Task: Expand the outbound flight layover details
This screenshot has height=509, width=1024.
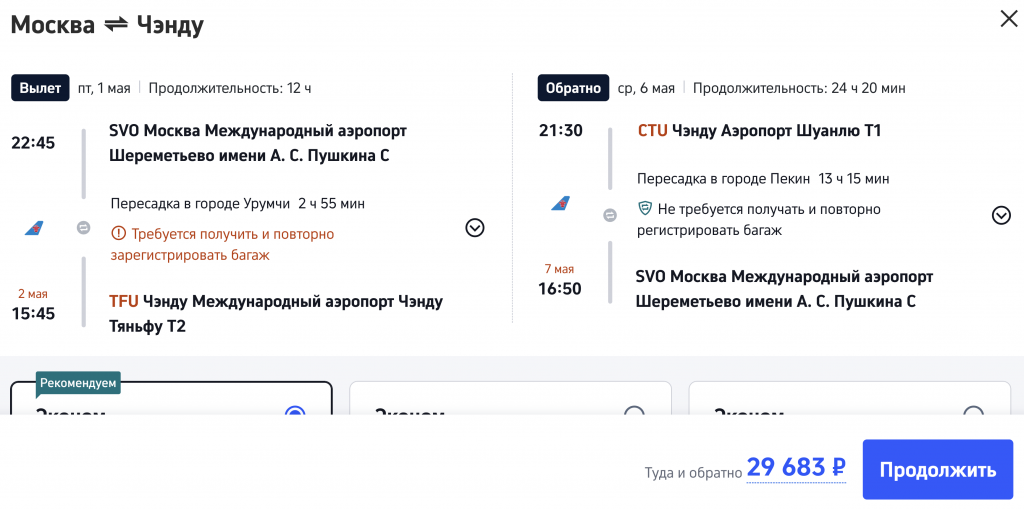Action: click(x=475, y=228)
